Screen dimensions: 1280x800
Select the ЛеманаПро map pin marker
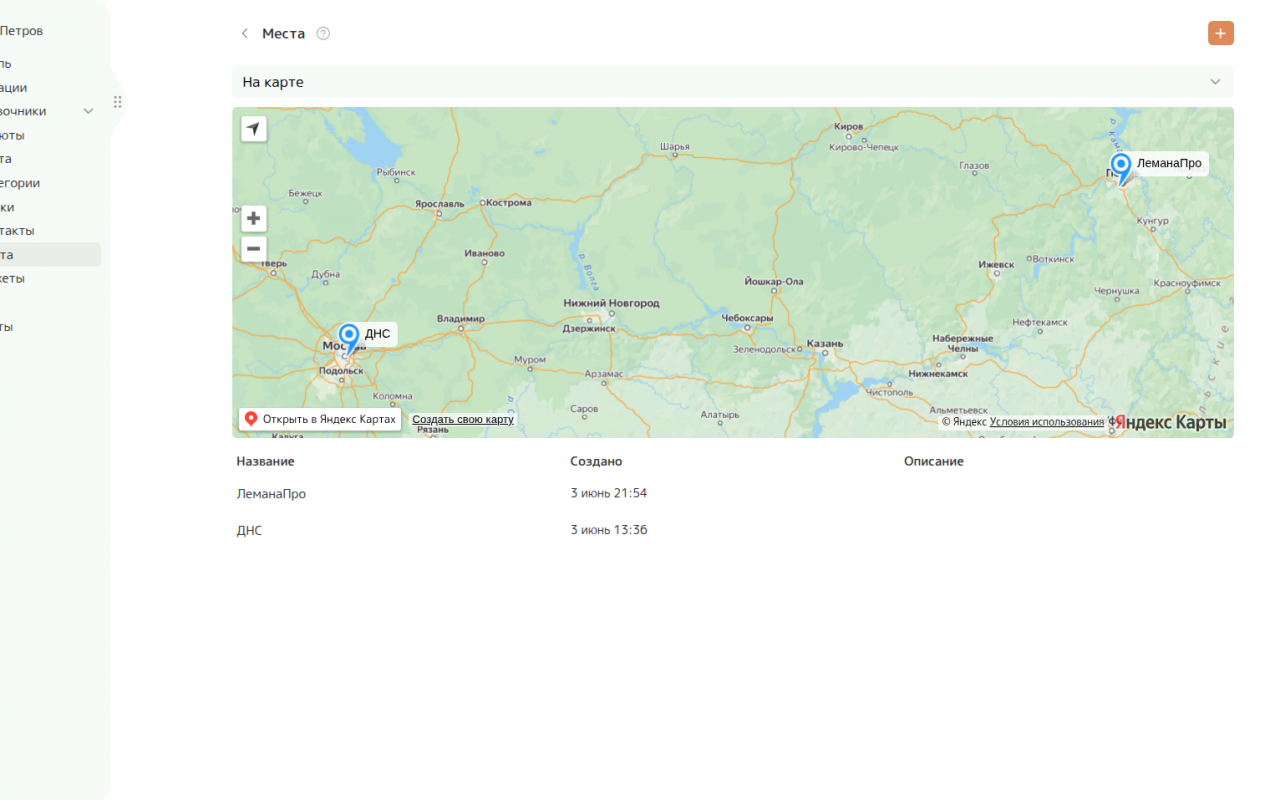tap(1121, 168)
